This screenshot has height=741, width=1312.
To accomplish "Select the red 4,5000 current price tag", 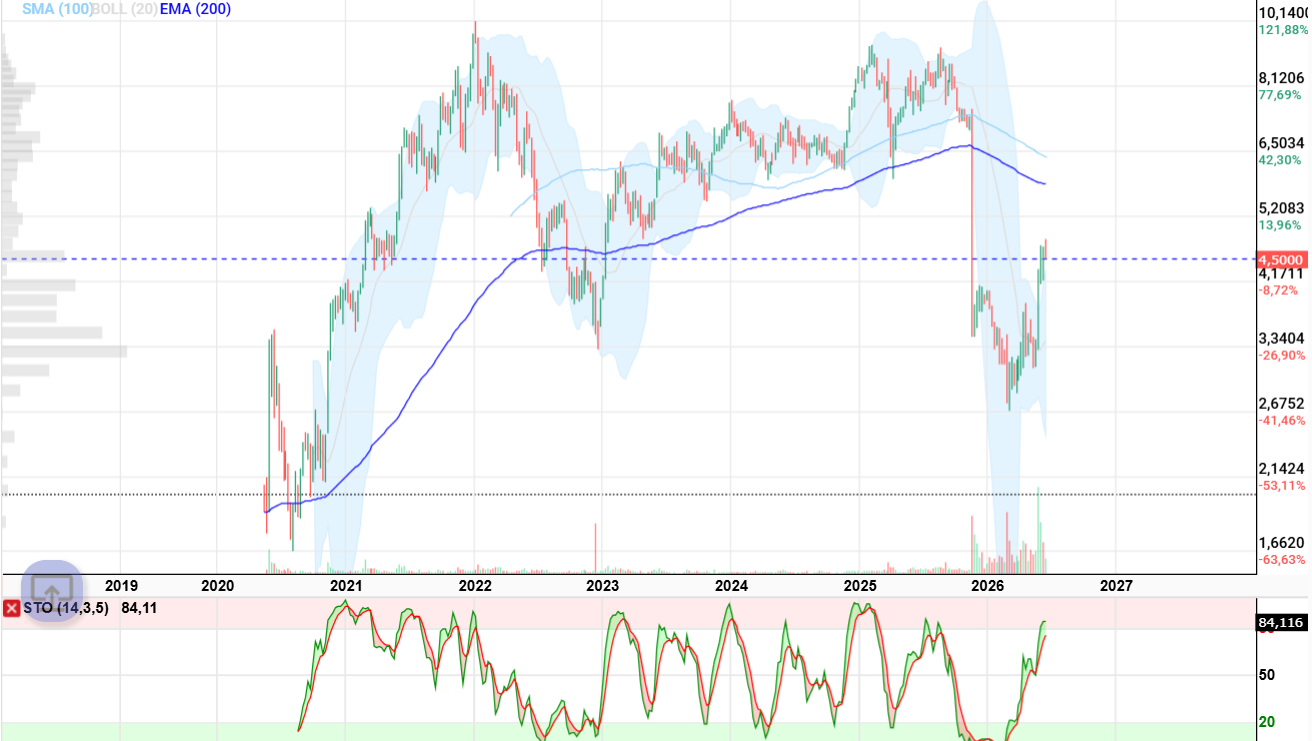I will pyautogui.click(x=1281, y=258).
